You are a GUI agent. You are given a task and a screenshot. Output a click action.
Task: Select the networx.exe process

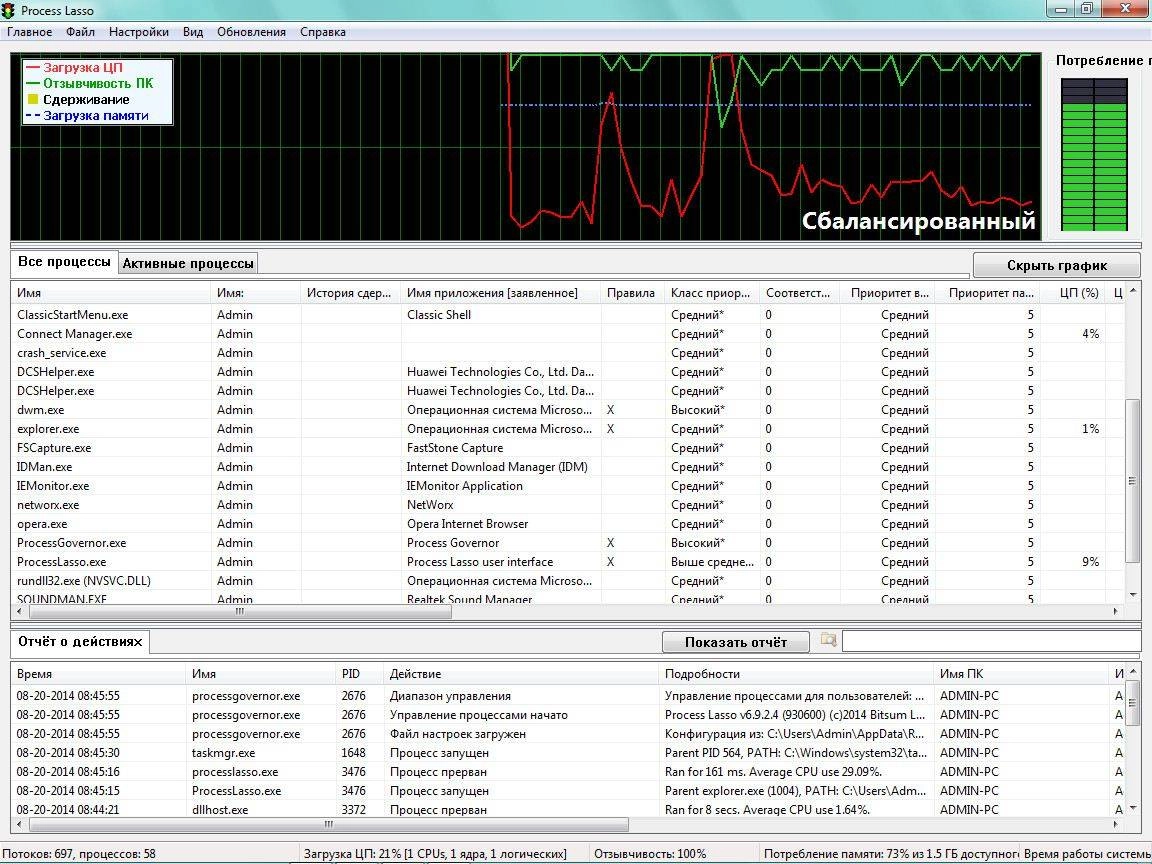(x=567, y=505)
